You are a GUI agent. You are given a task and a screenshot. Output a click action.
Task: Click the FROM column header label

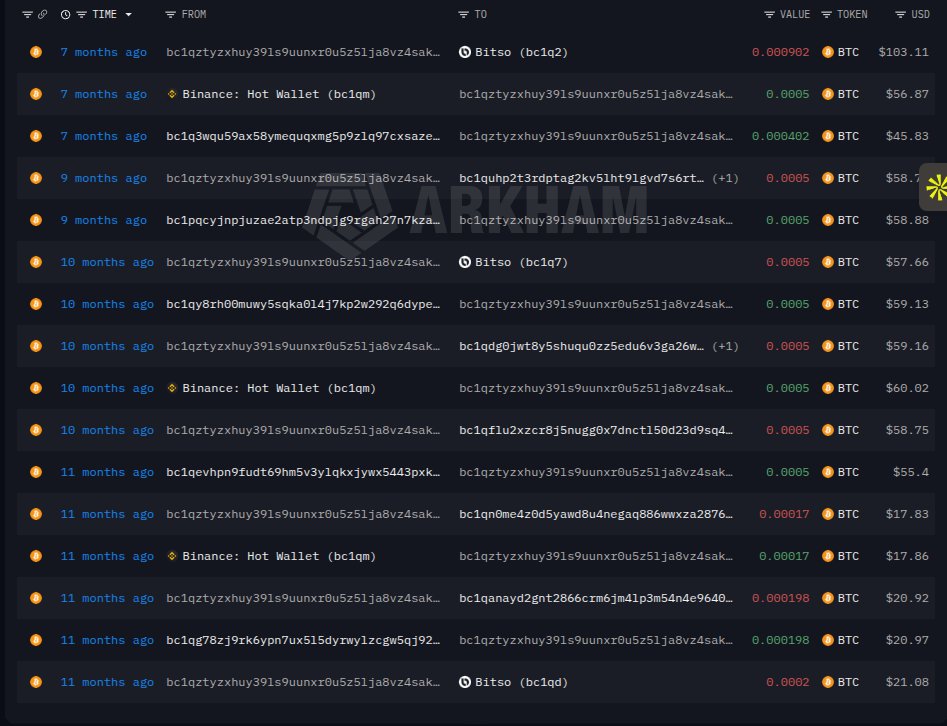click(x=194, y=14)
